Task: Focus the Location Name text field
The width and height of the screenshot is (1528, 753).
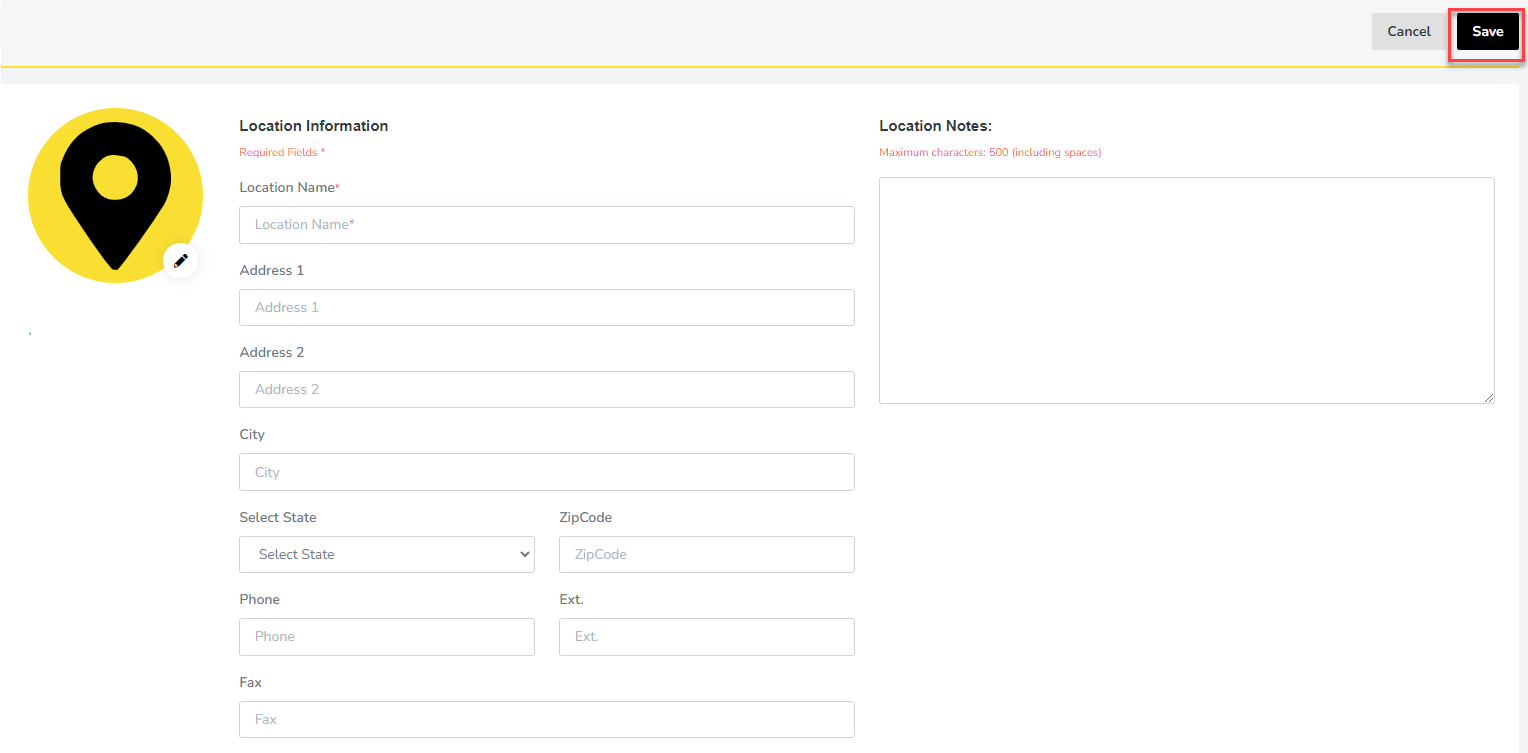Action: pos(546,225)
